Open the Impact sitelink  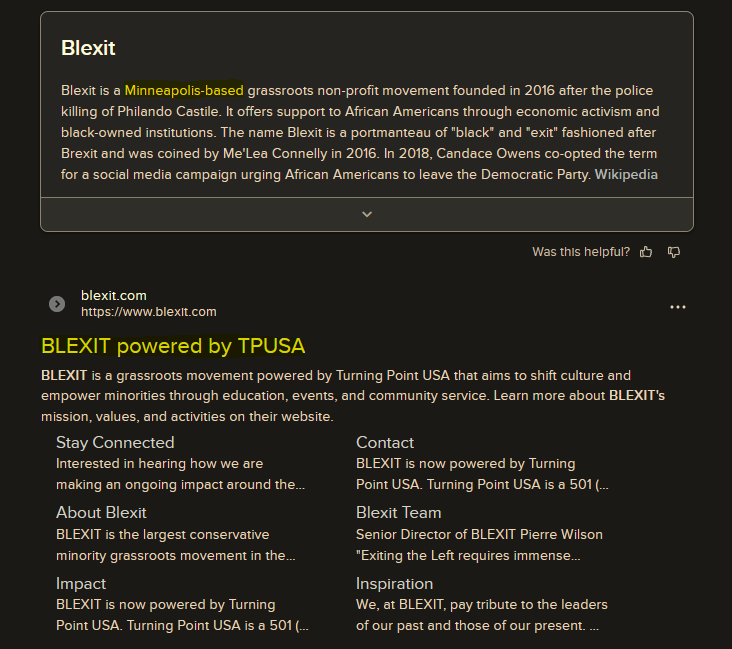81,584
